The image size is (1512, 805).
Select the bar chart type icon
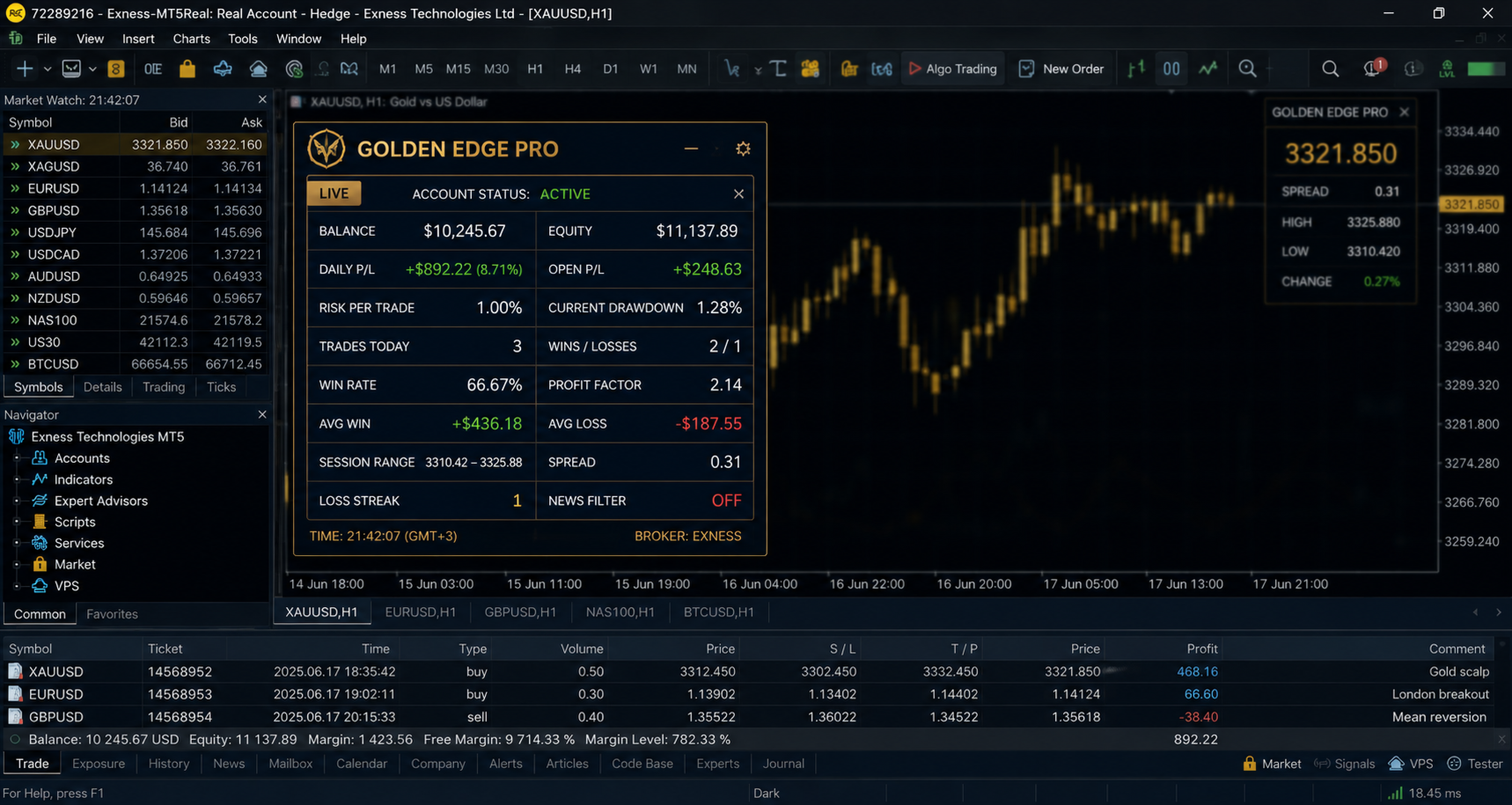point(1136,69)
